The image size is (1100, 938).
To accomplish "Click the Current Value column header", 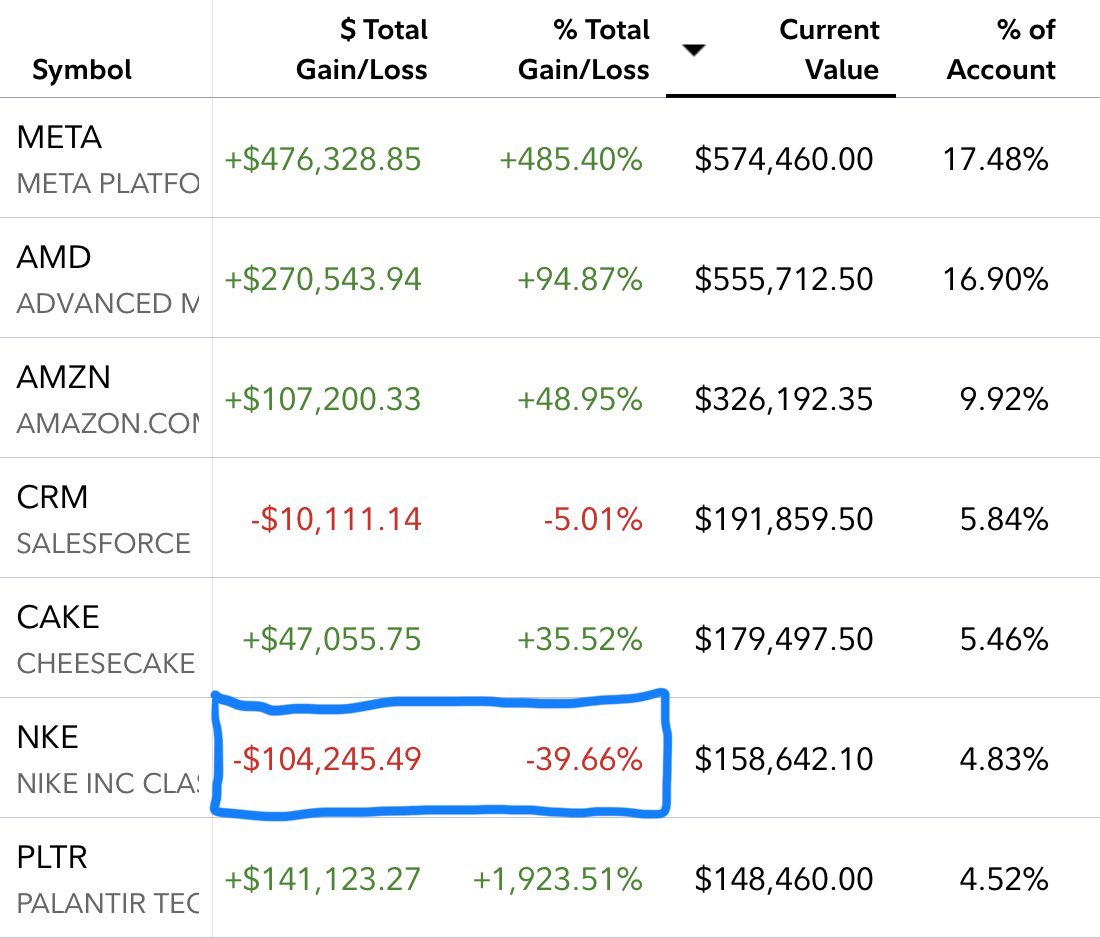I will pos(830,49).
